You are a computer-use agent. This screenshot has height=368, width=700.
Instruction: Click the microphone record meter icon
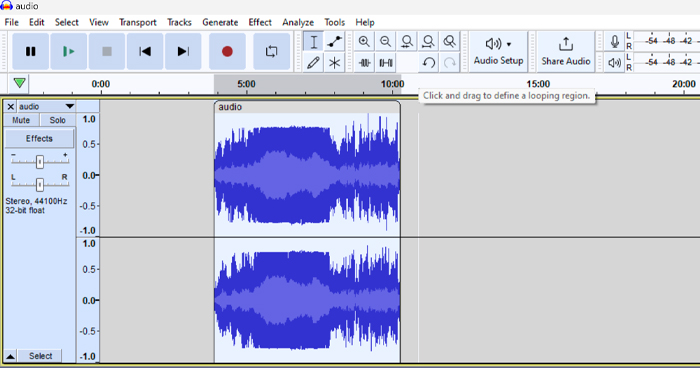point(614,42)
